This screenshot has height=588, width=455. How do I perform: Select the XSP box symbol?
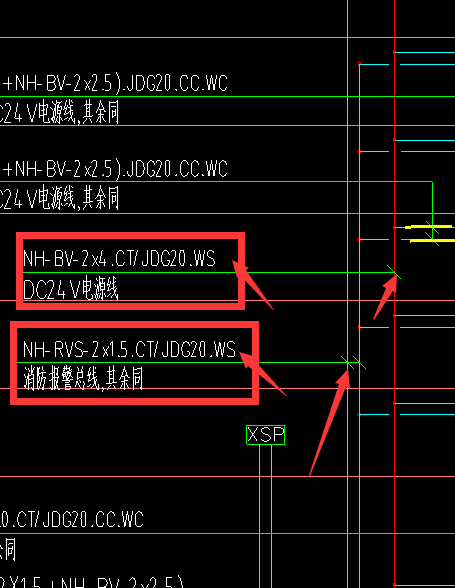pos(266,435)
